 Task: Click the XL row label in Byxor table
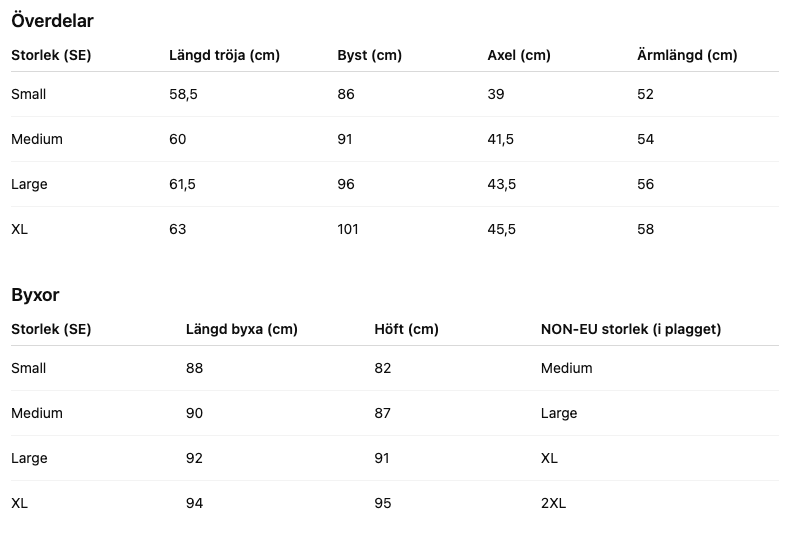pyautogui.click(x=19, y=503)
